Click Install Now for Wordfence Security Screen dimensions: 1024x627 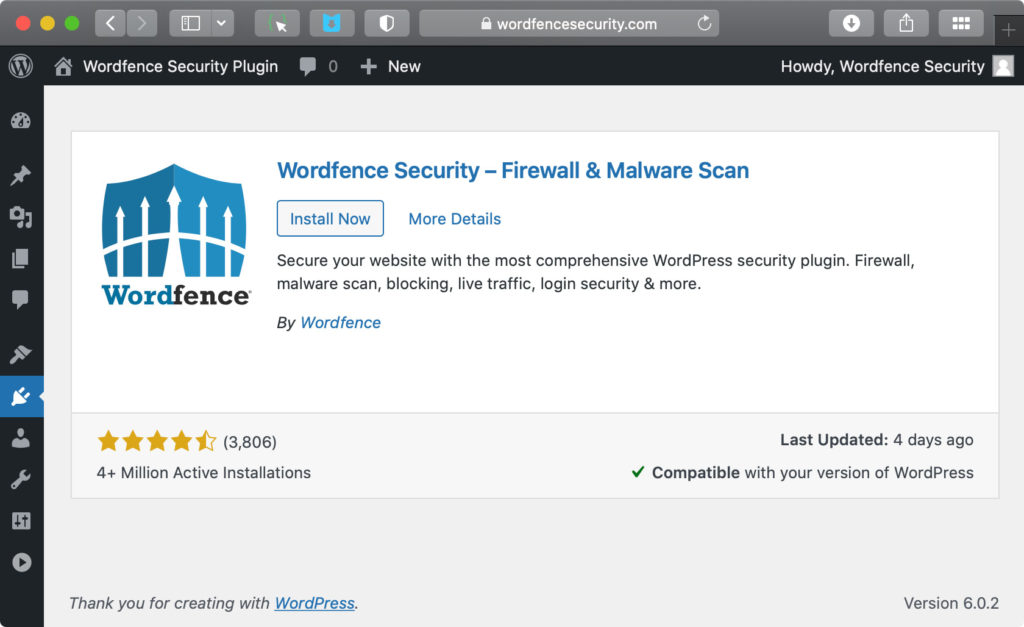click(x=330, y=218)
